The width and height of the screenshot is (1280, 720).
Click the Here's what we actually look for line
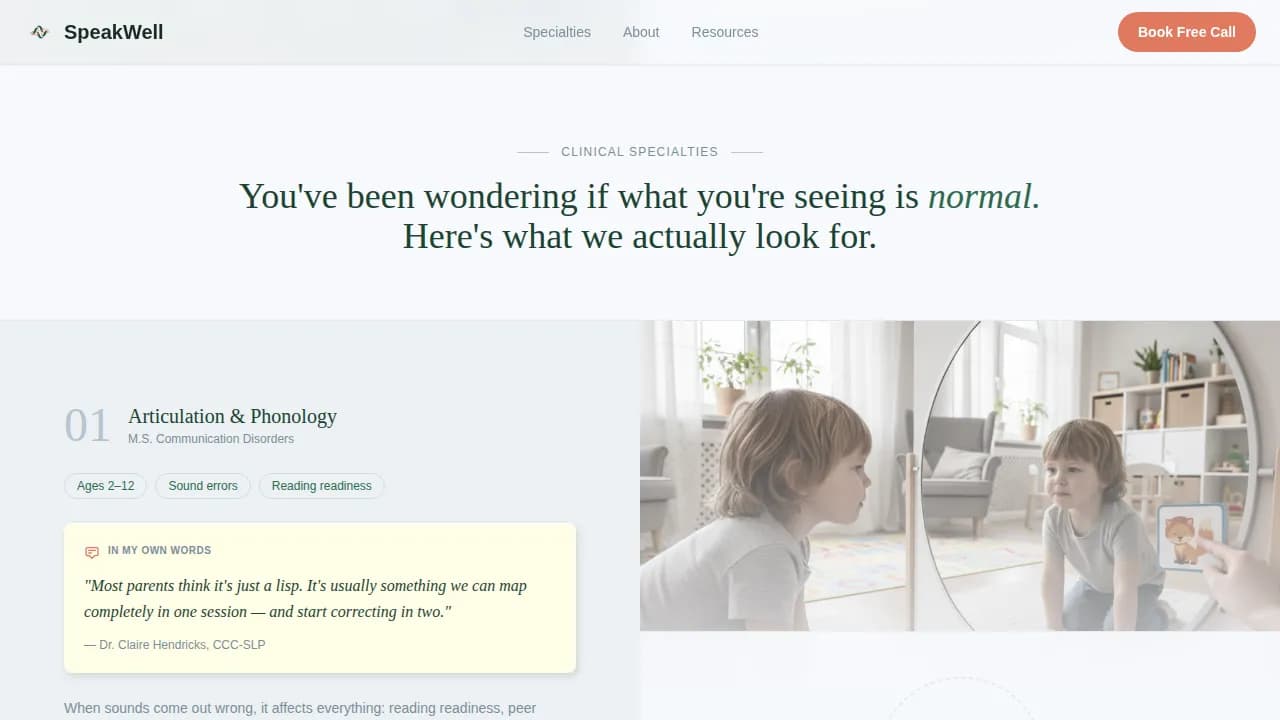(x=640, y=237)
